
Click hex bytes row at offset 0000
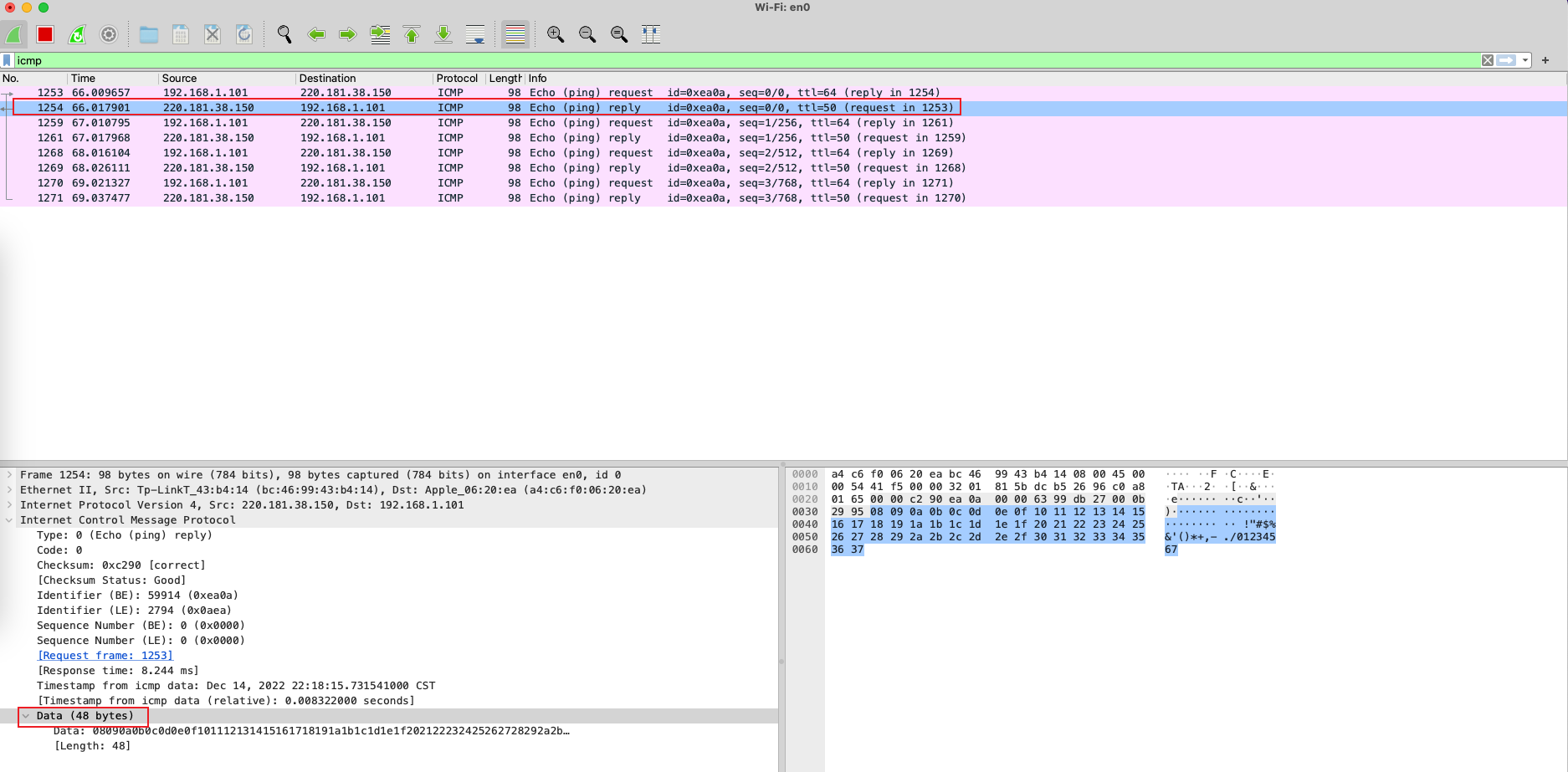(987, 474)
